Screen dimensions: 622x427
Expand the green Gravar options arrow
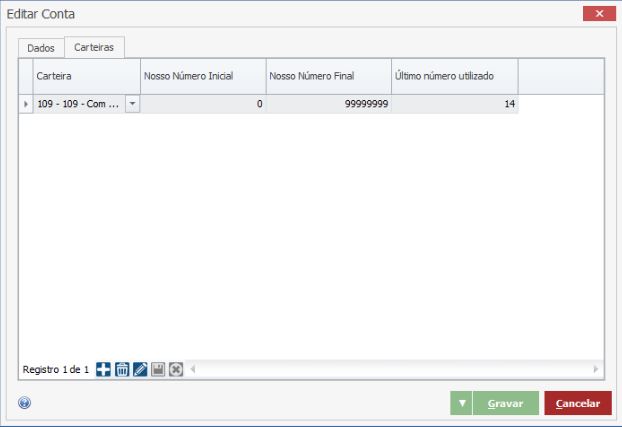tap(462, 404)
